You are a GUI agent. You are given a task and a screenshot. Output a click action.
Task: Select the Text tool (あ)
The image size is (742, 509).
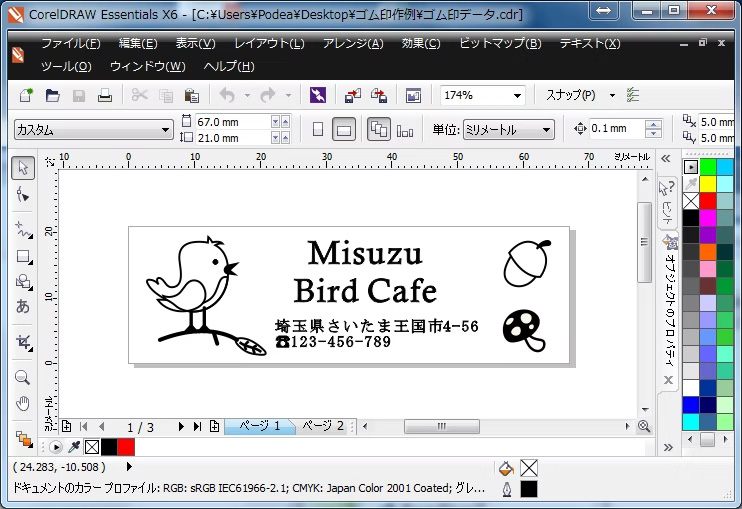[x=23, y=307]
